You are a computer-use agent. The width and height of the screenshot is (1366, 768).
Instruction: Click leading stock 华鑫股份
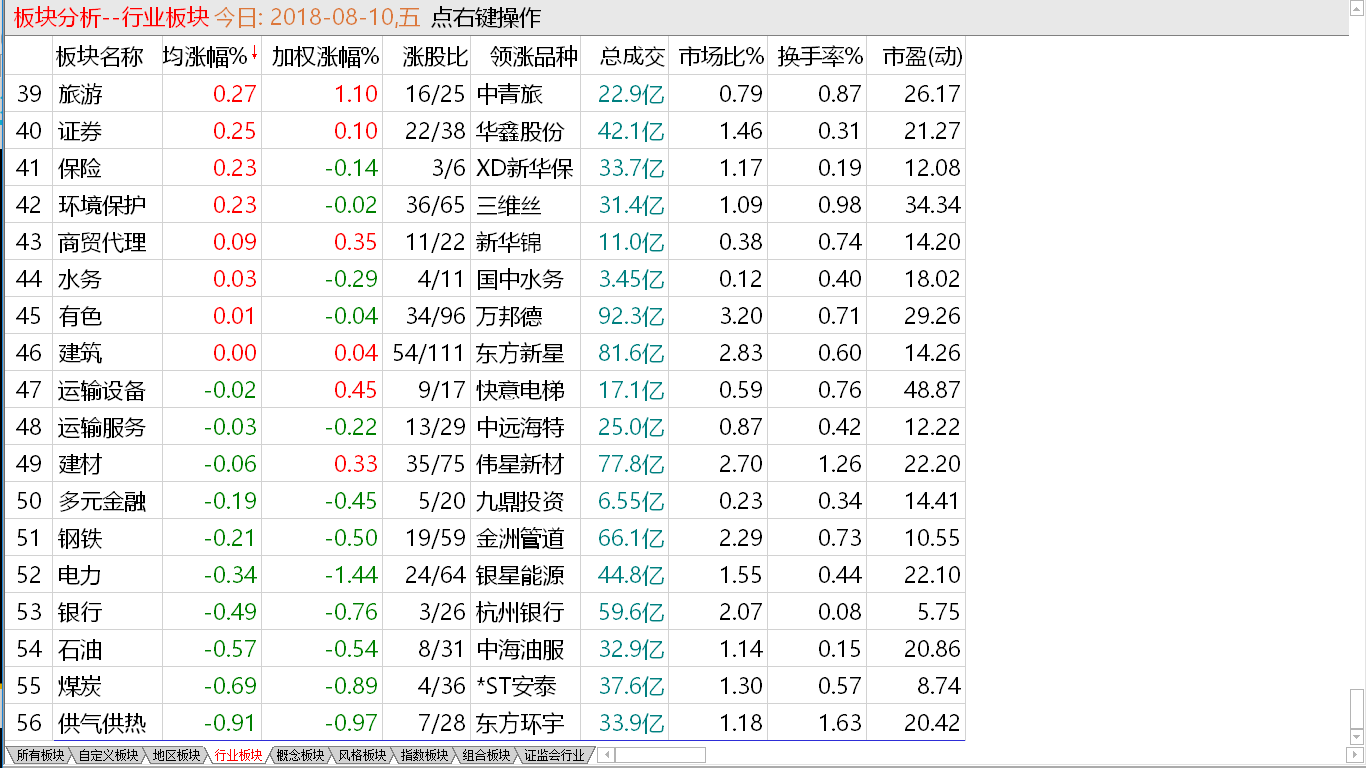pyautogui.click(x=521, y=131)
